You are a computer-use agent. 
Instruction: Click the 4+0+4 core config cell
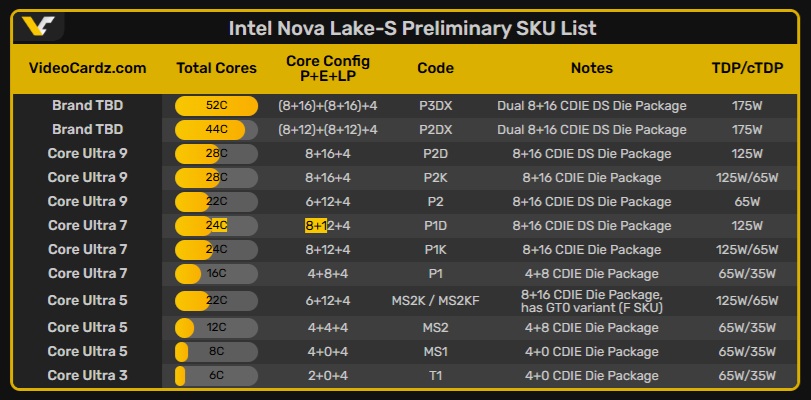pos(328,351)
